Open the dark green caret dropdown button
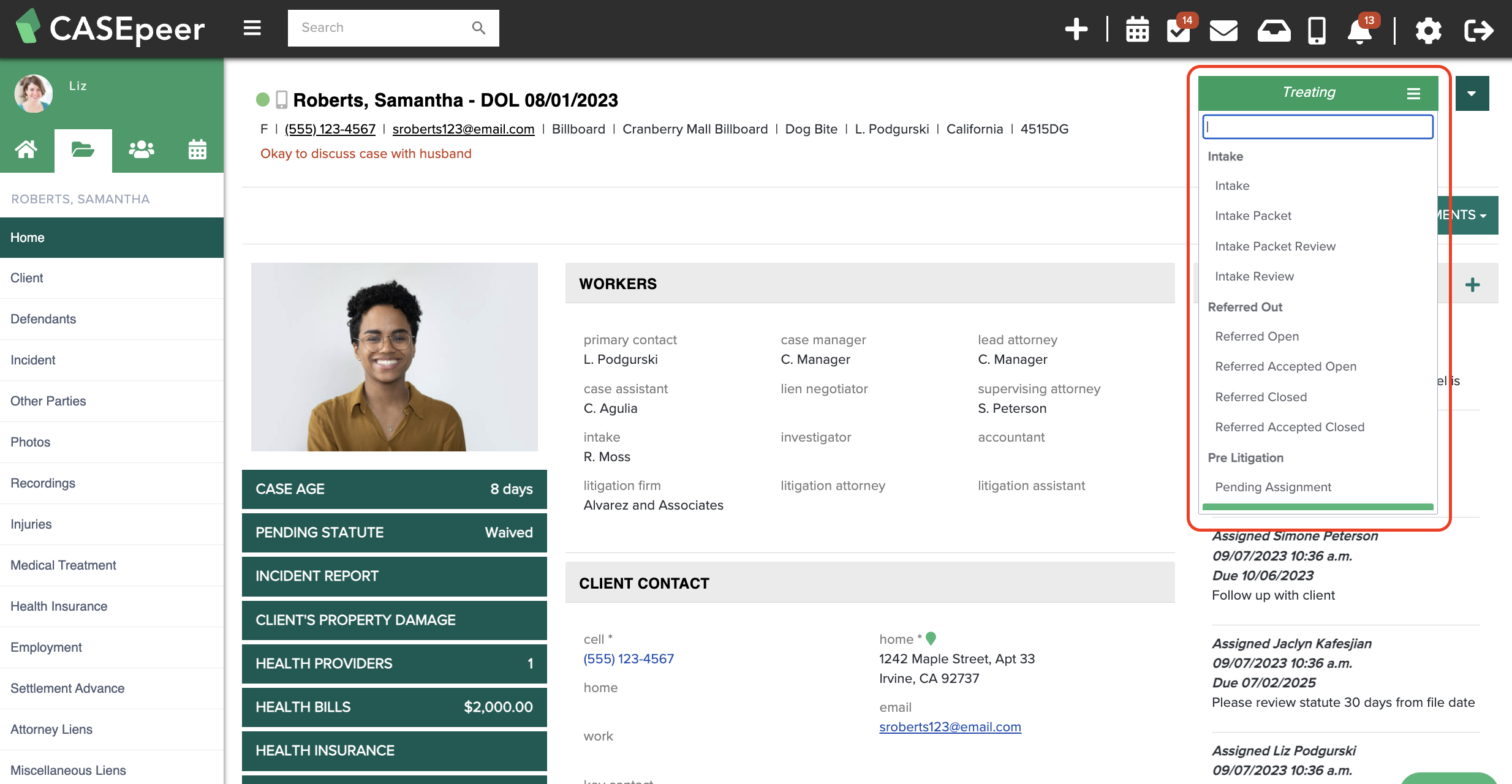 coord(1472,93)
